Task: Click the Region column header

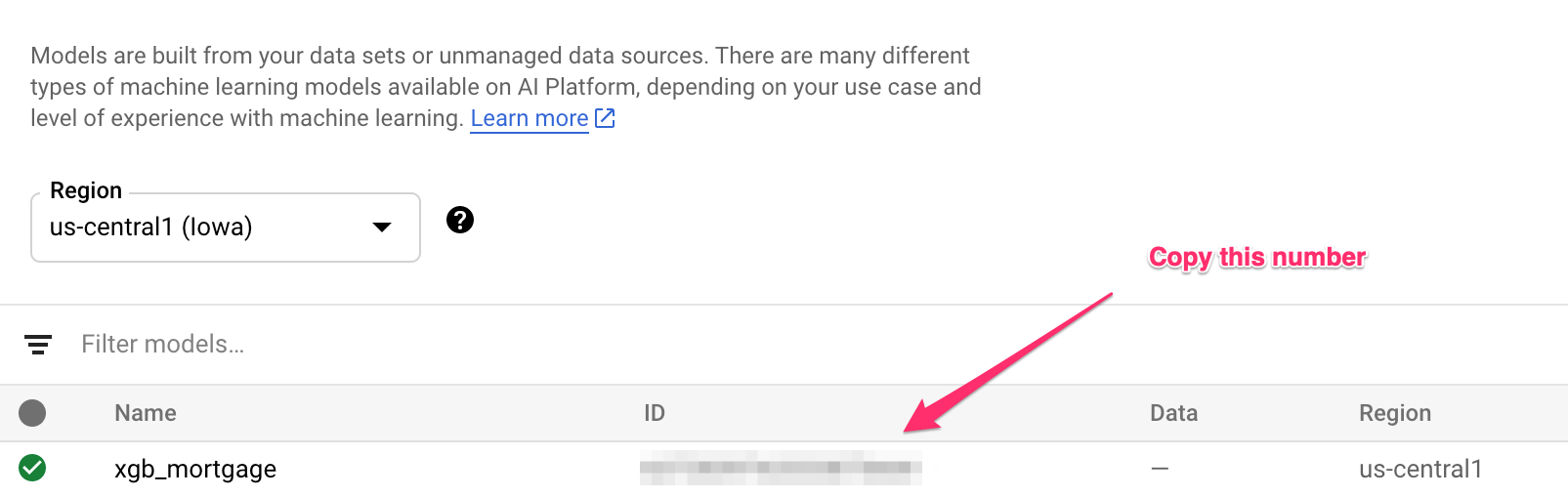Action: coord(1394,413)
